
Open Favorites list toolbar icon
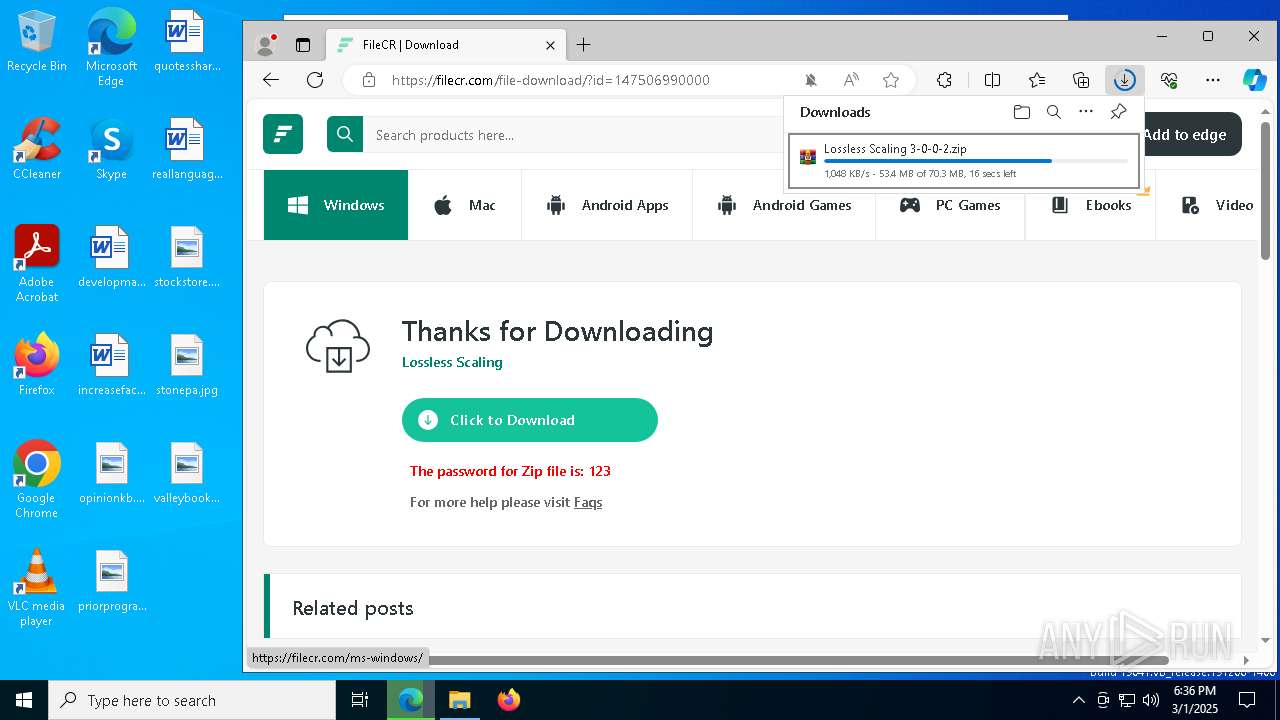point(1037,80)
